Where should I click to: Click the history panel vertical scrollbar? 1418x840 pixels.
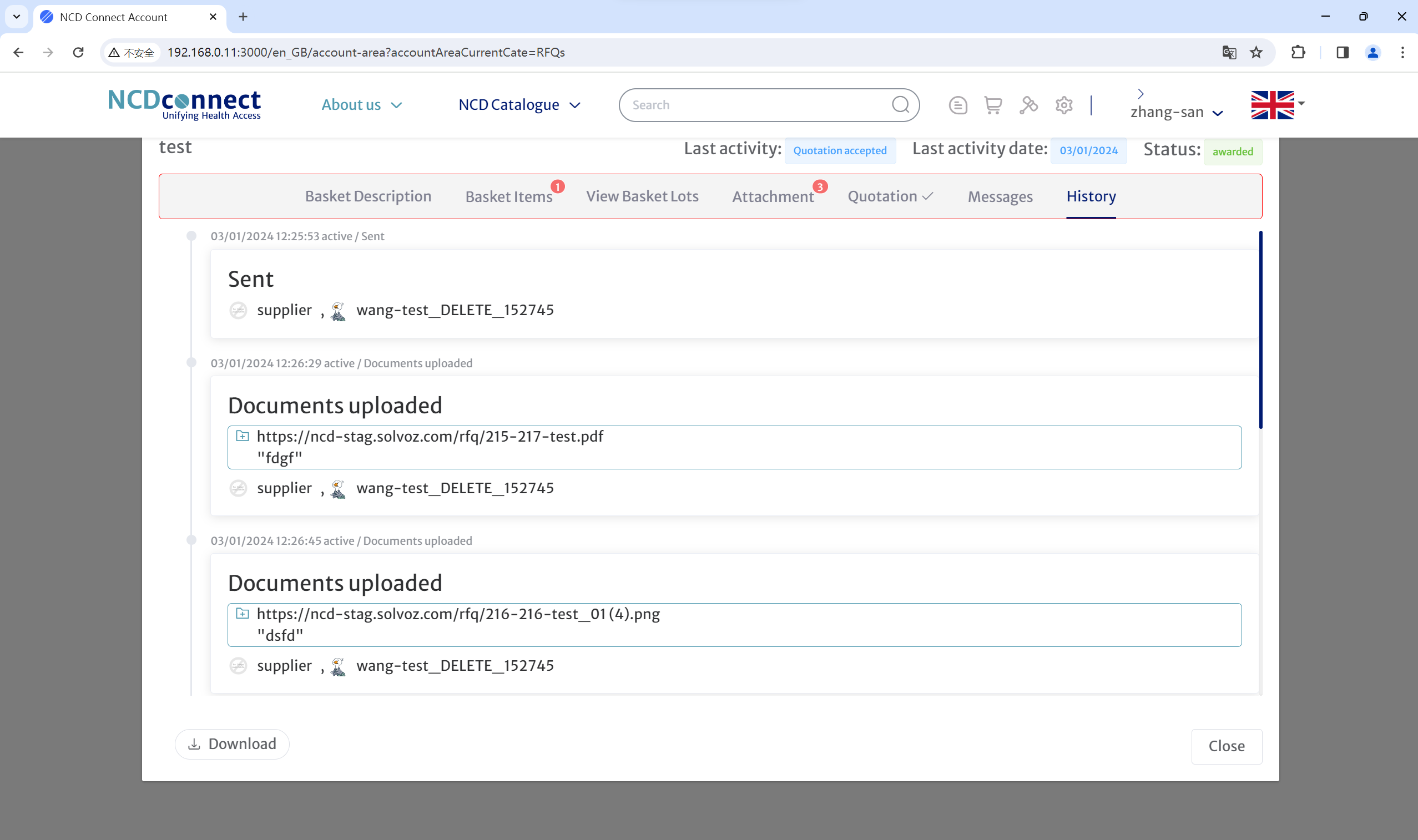(1260, 330)
